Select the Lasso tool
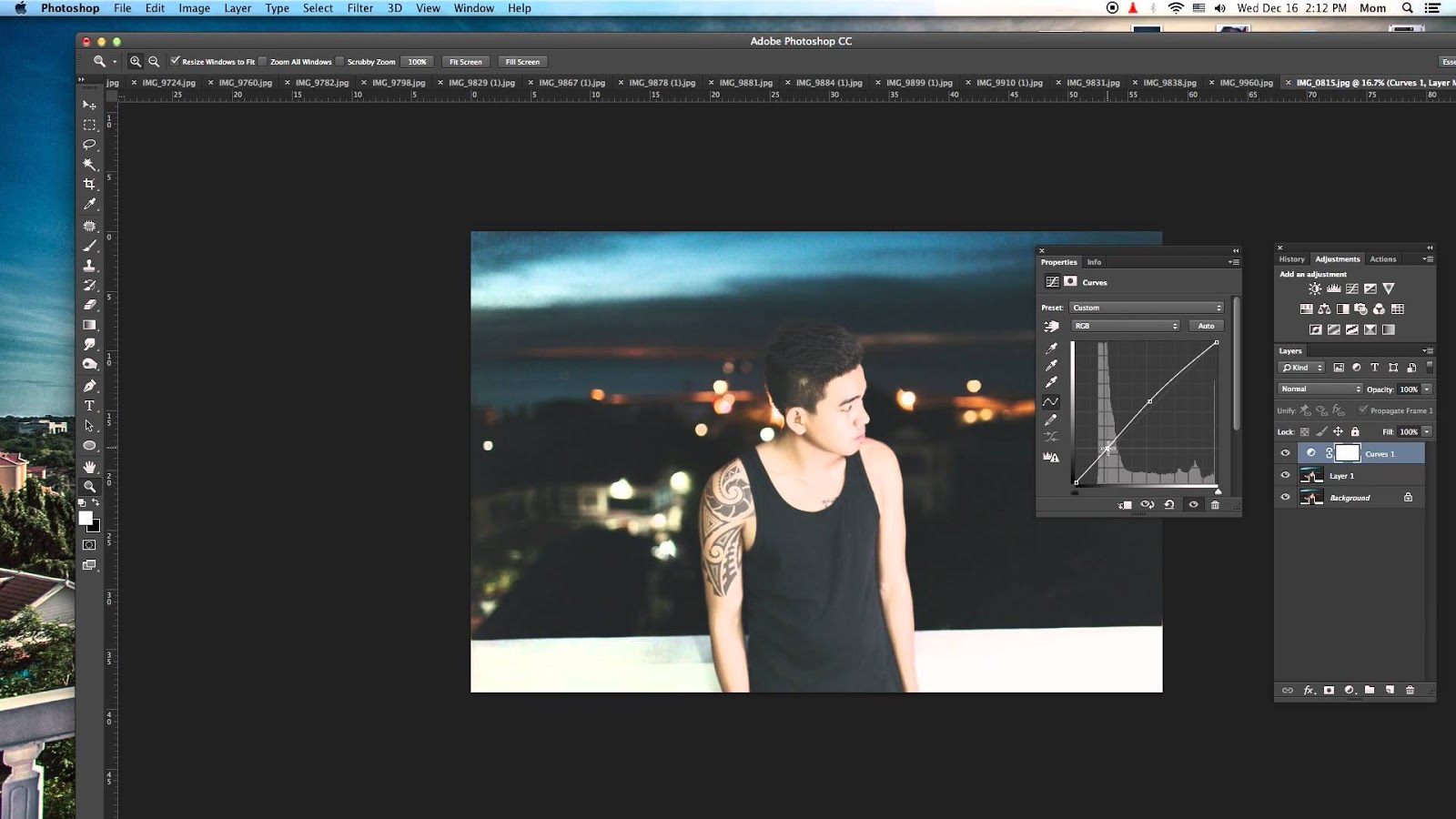The image size is (1456, 819). (89, 144)
